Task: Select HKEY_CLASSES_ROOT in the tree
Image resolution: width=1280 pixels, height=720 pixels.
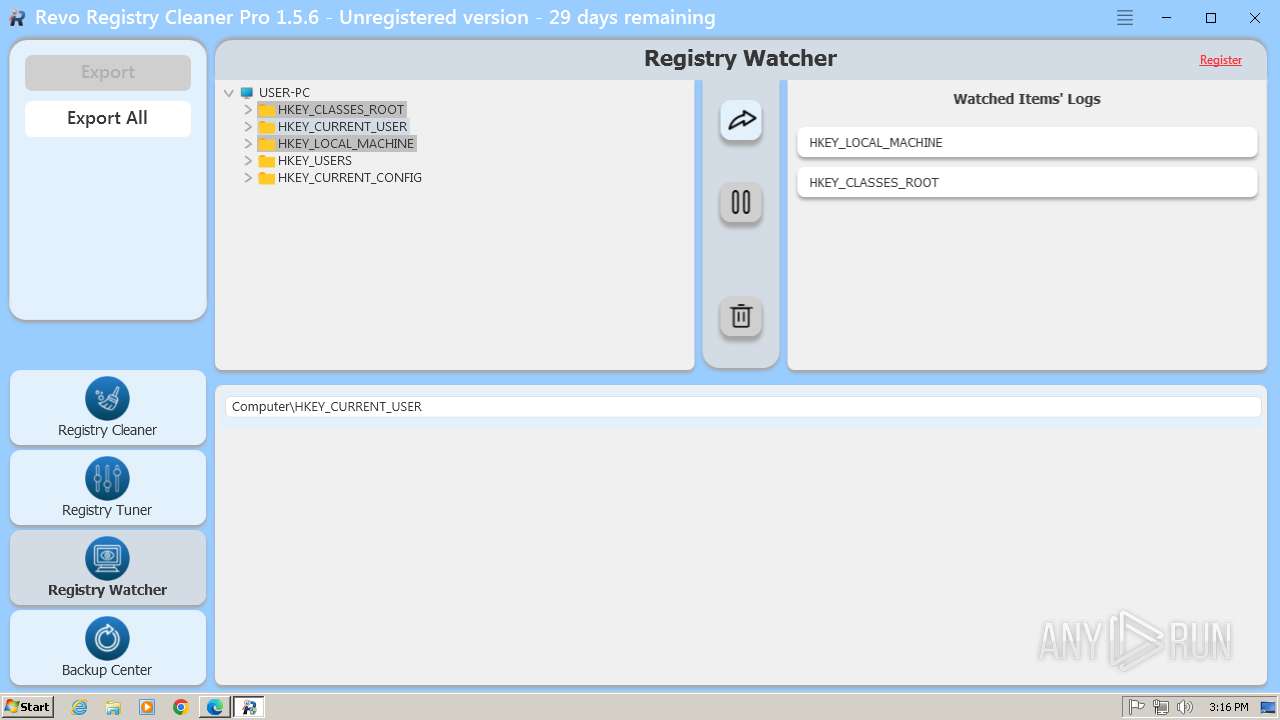Action: pos(341,110)
